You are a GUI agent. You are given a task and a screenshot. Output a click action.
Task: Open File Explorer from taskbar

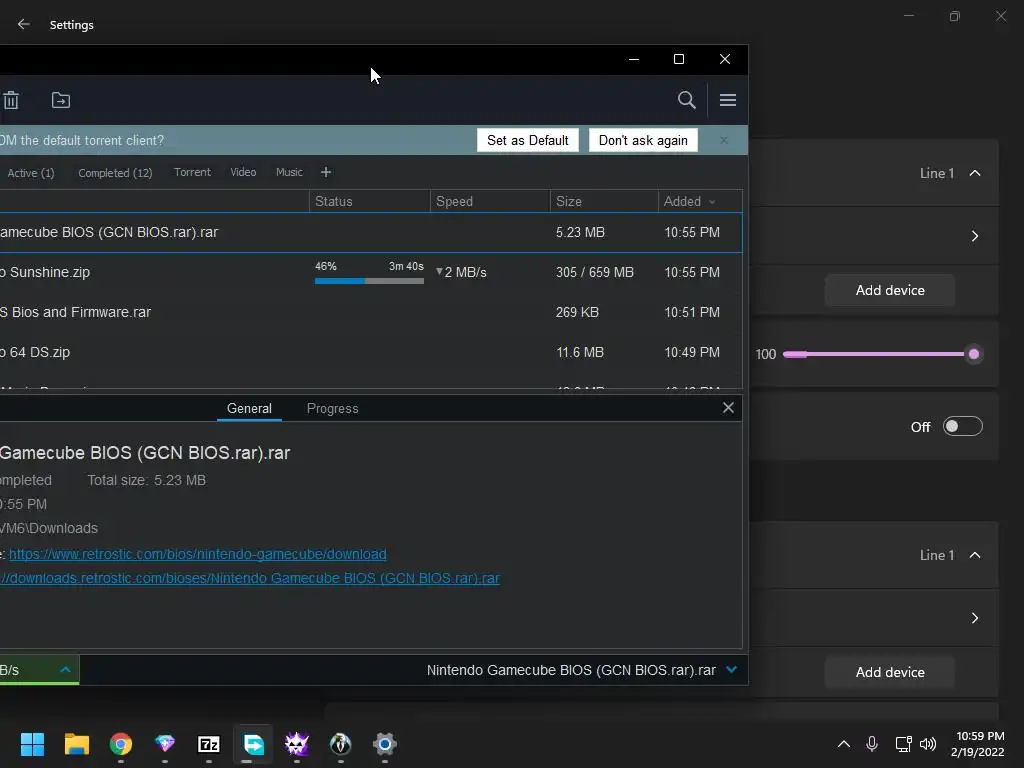click(x=76, y=744)
